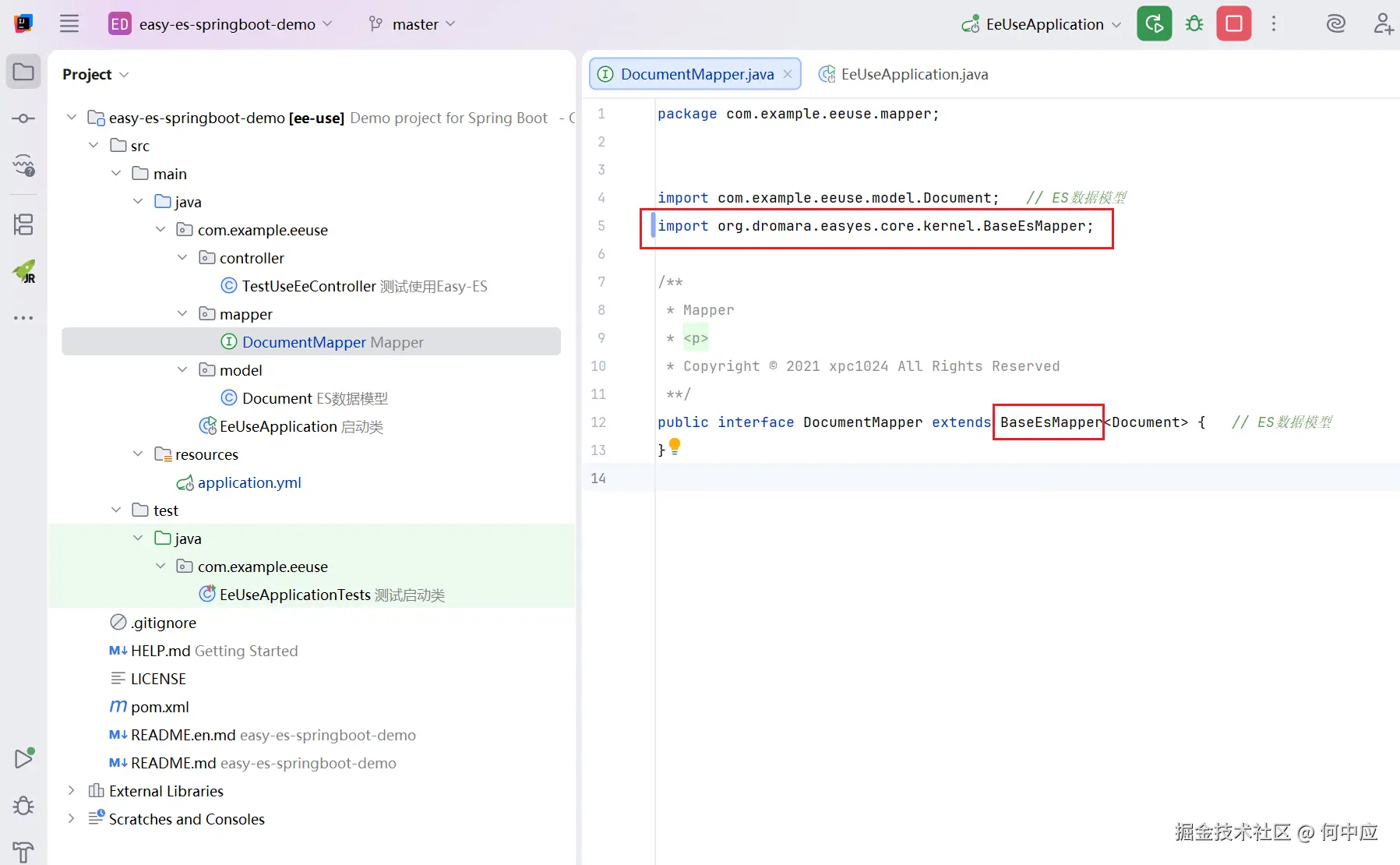Click DocumentMapper interface name in code
The image size is (1400, 865).
pyautogui.click(x=863, y=422)
